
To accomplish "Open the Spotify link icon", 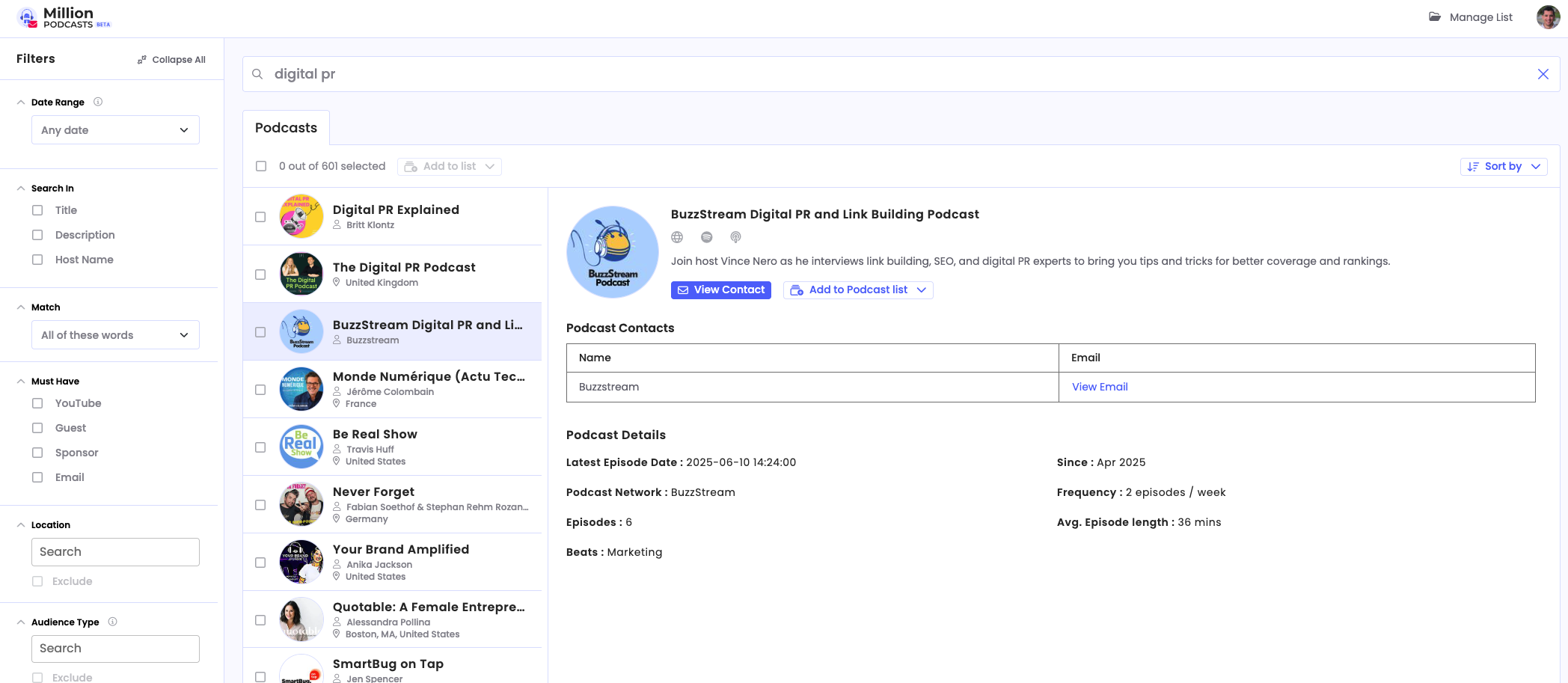I will [706, 237].
